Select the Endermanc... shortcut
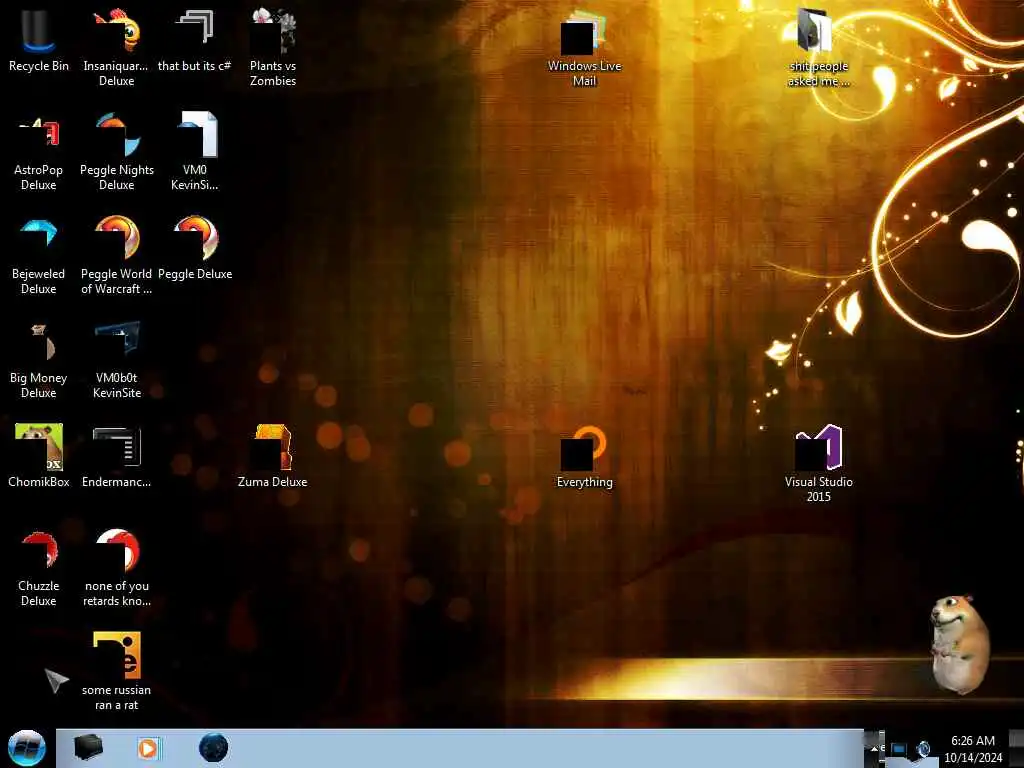Screen dimensions: 1024x768 (x=116, y=457)
